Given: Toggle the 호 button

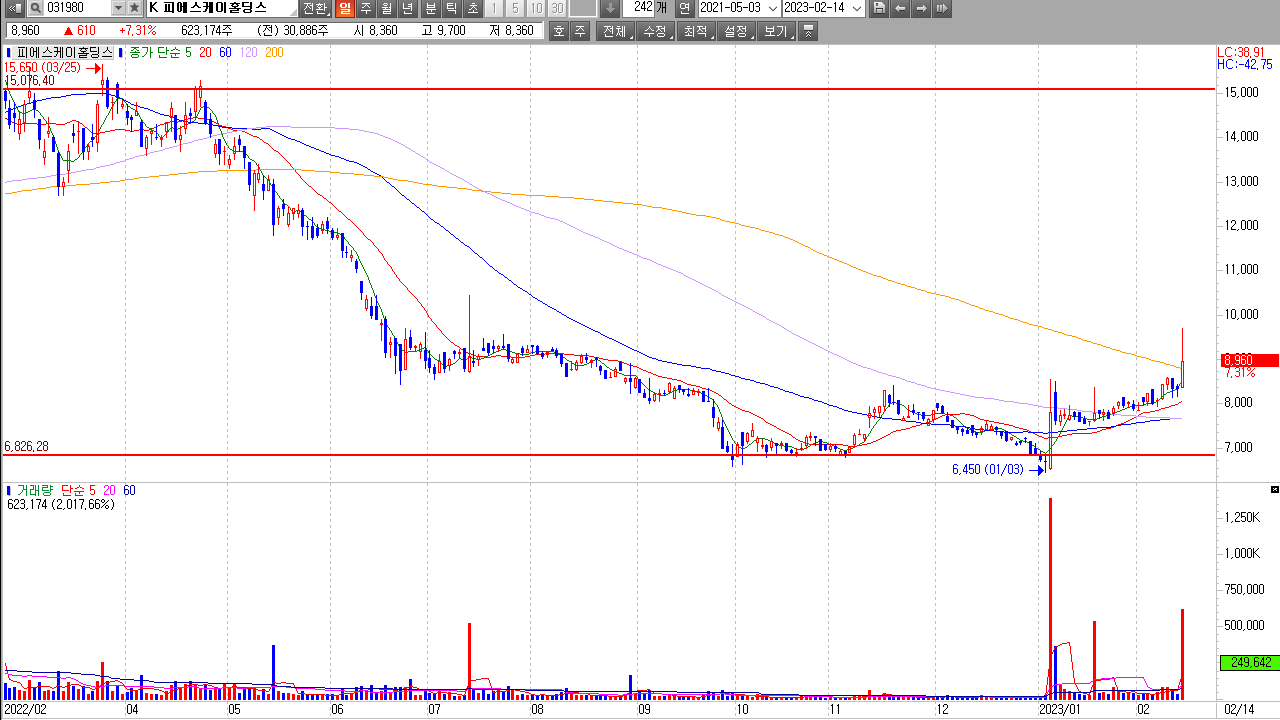Looking at the screenshot, I should (558, 31).
